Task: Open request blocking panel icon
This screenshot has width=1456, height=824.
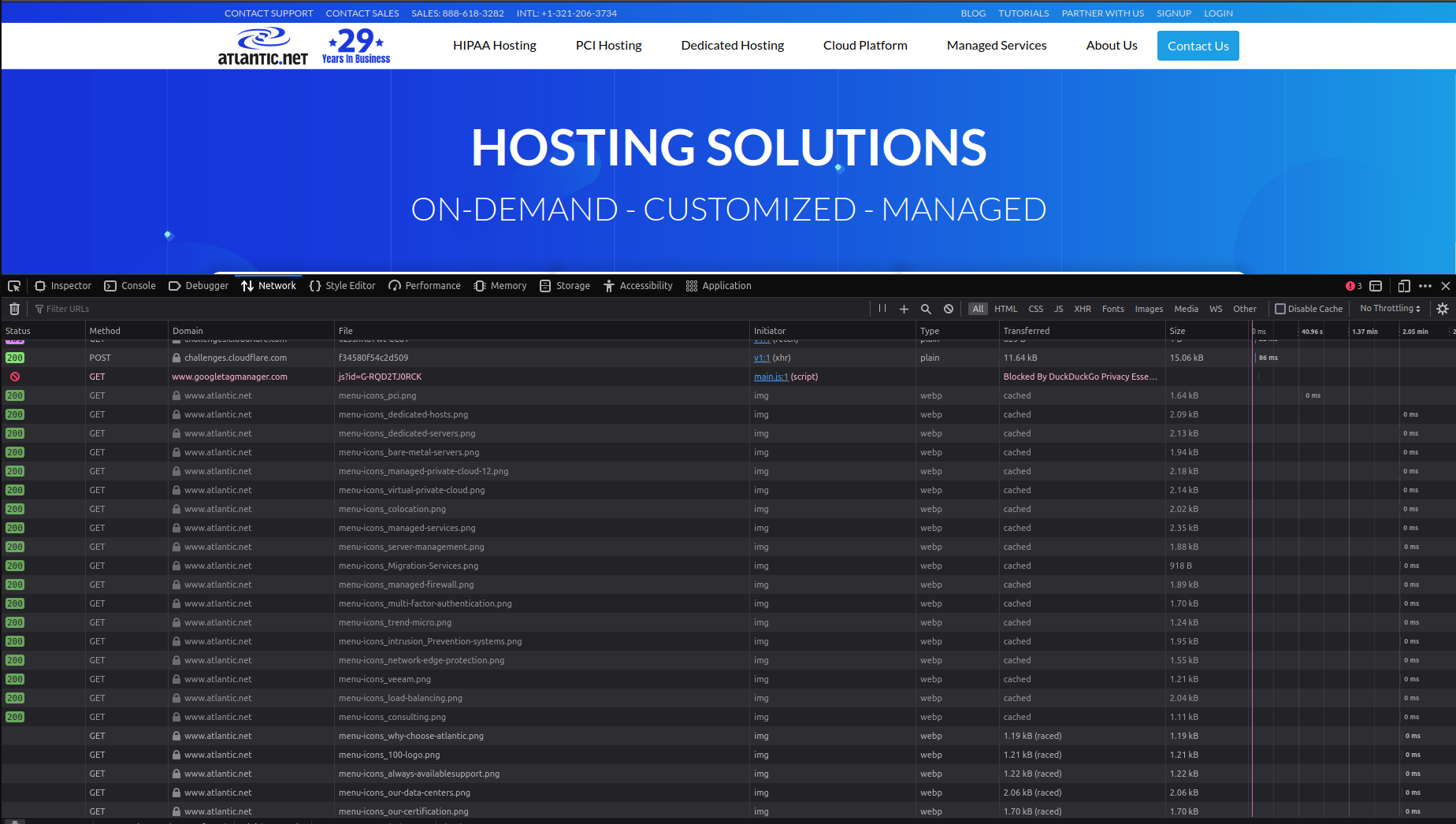Action: (949, 309)
